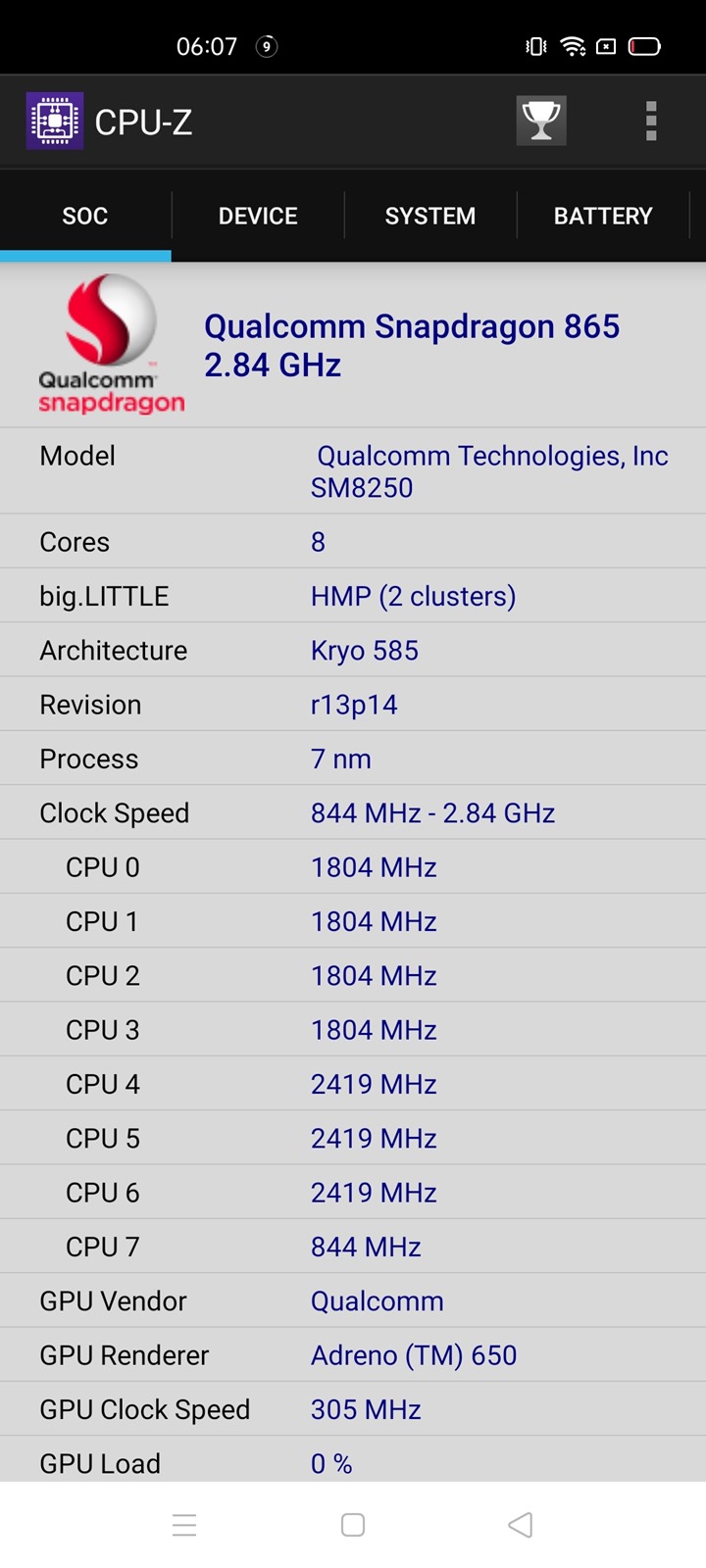The width and height of the screenshot is (706, 1568).
Task: Tap the CPU-Z app logo icon
Action: (x=55, y=122)
